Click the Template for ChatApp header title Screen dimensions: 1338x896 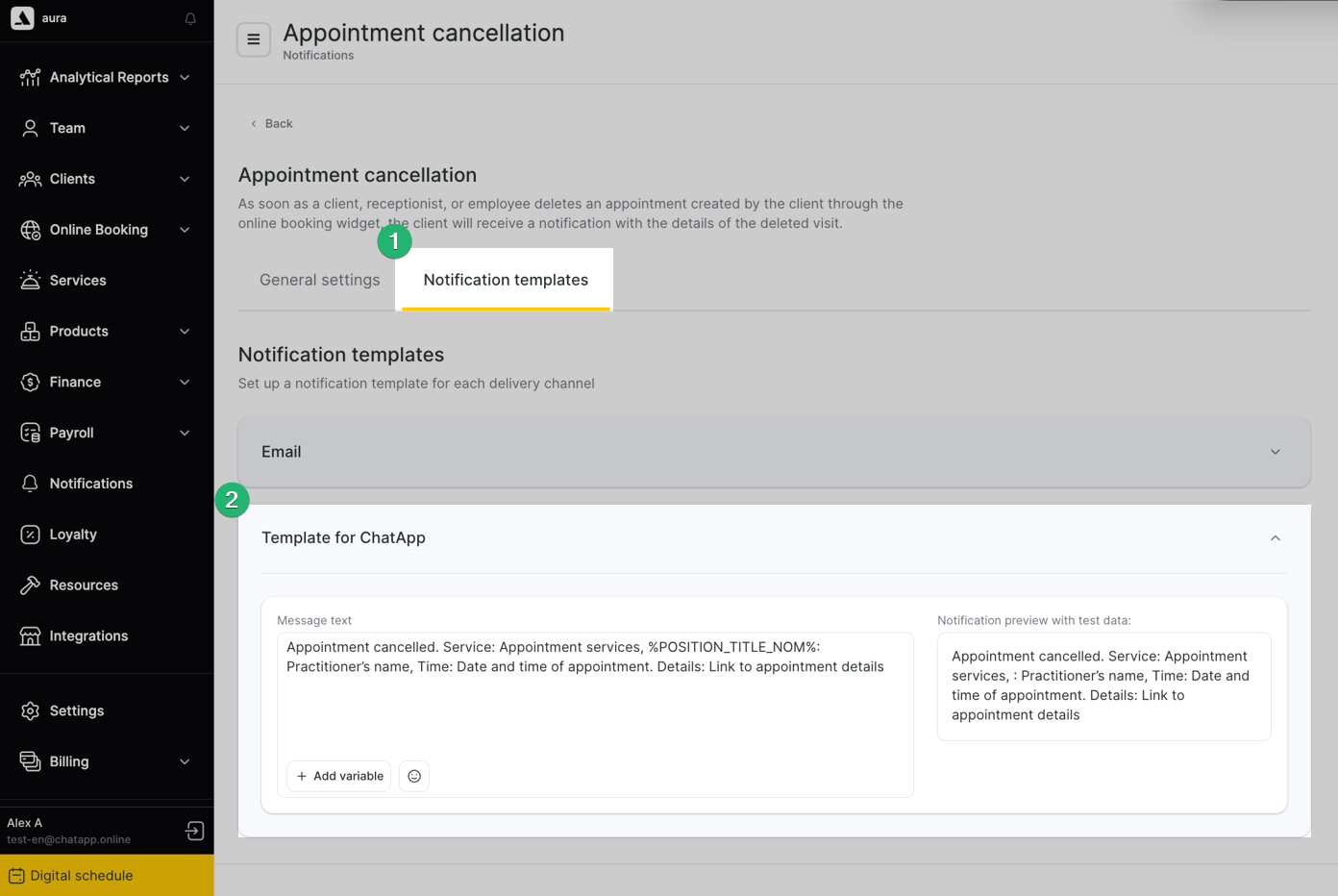tap(343, 537)
